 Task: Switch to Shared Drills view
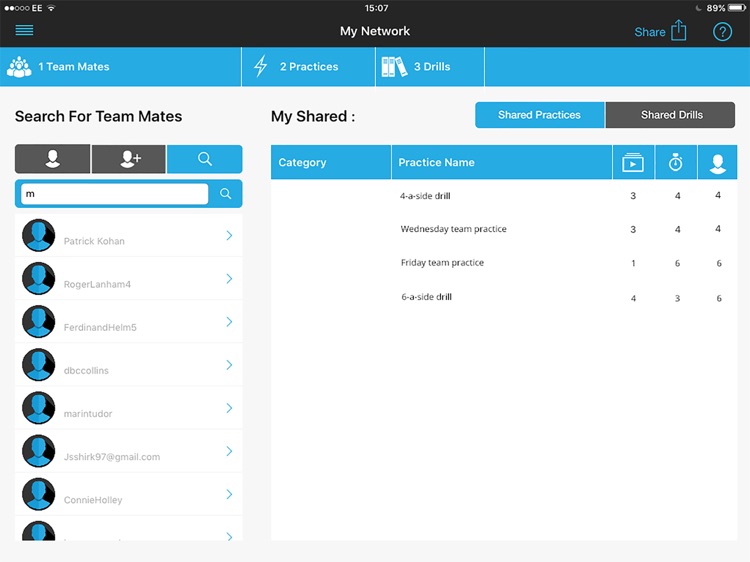671,115
